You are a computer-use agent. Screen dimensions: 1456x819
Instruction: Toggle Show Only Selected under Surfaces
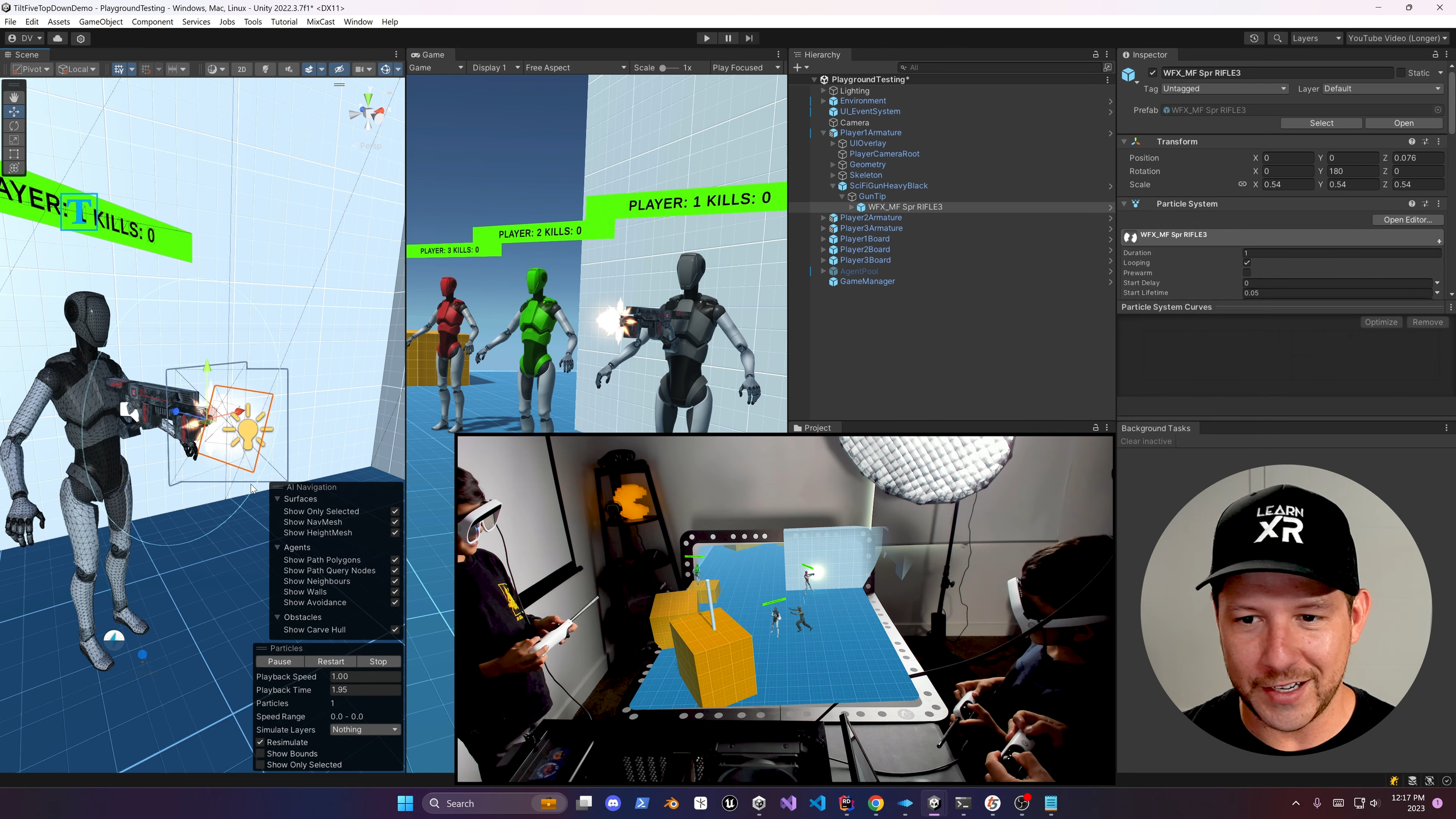point(395,511)
